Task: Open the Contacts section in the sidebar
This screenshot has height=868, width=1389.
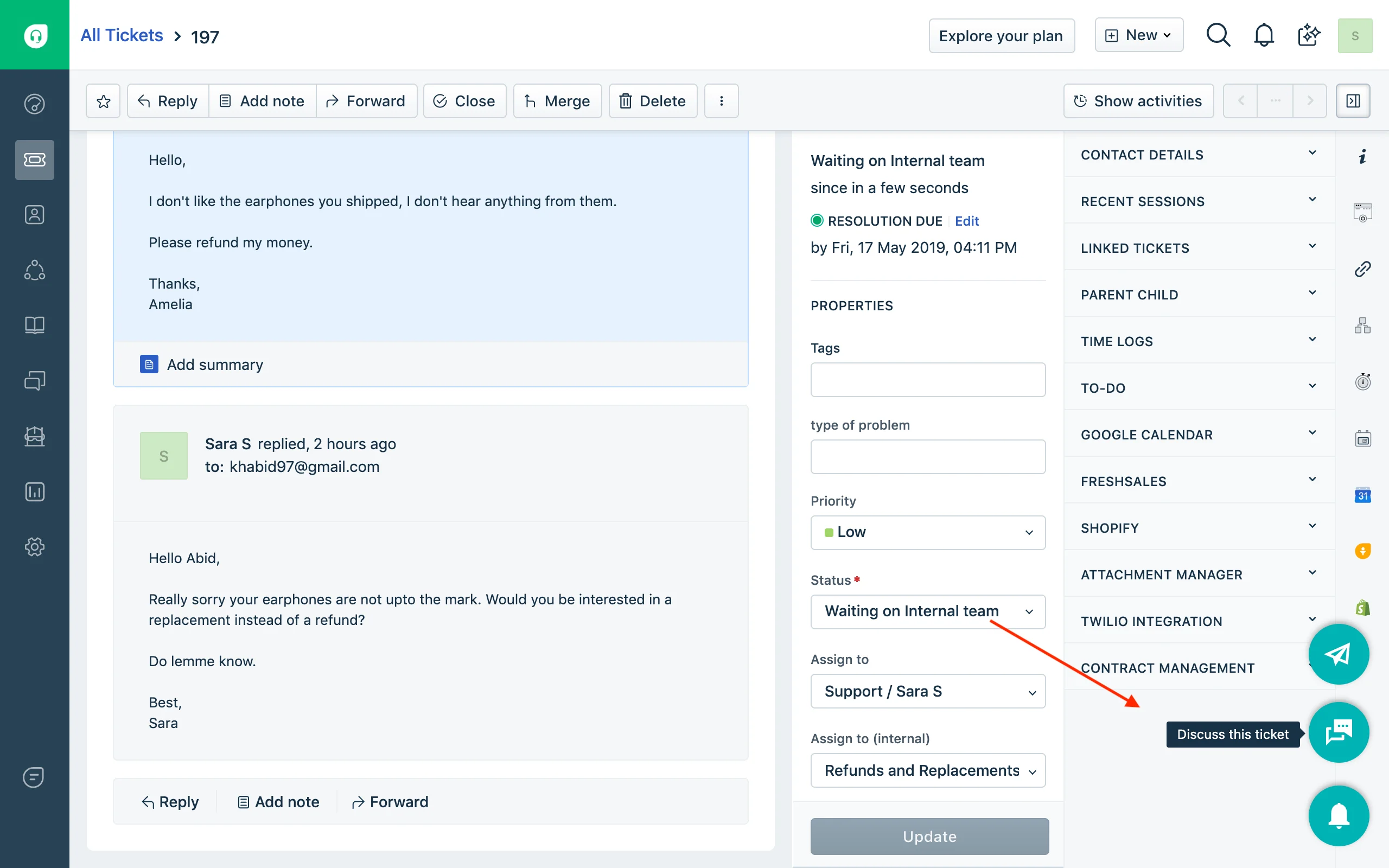Action: click(x=34, y=214)
